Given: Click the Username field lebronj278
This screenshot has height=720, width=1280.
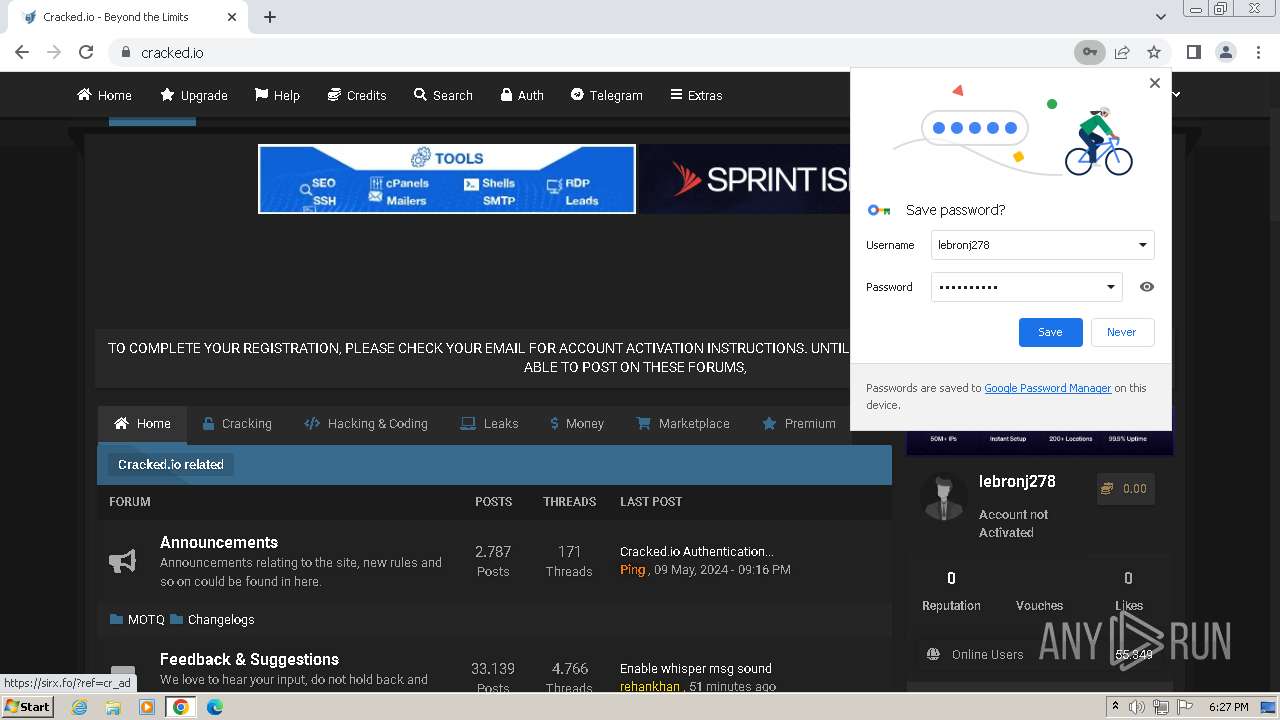Looking at the screenshot, I should tap(1042, 245).
